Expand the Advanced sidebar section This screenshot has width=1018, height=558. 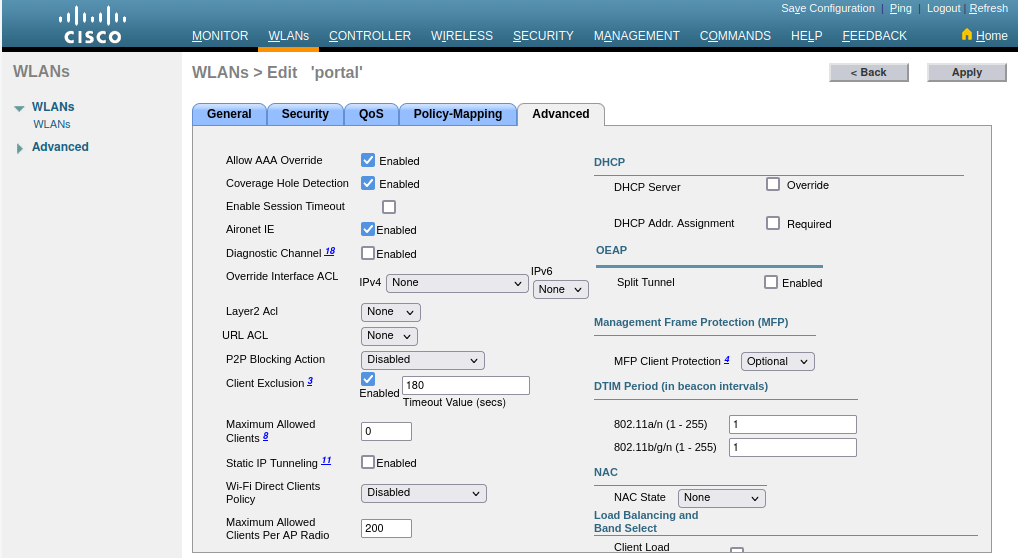pyautogui.click(x=19, y=148)
